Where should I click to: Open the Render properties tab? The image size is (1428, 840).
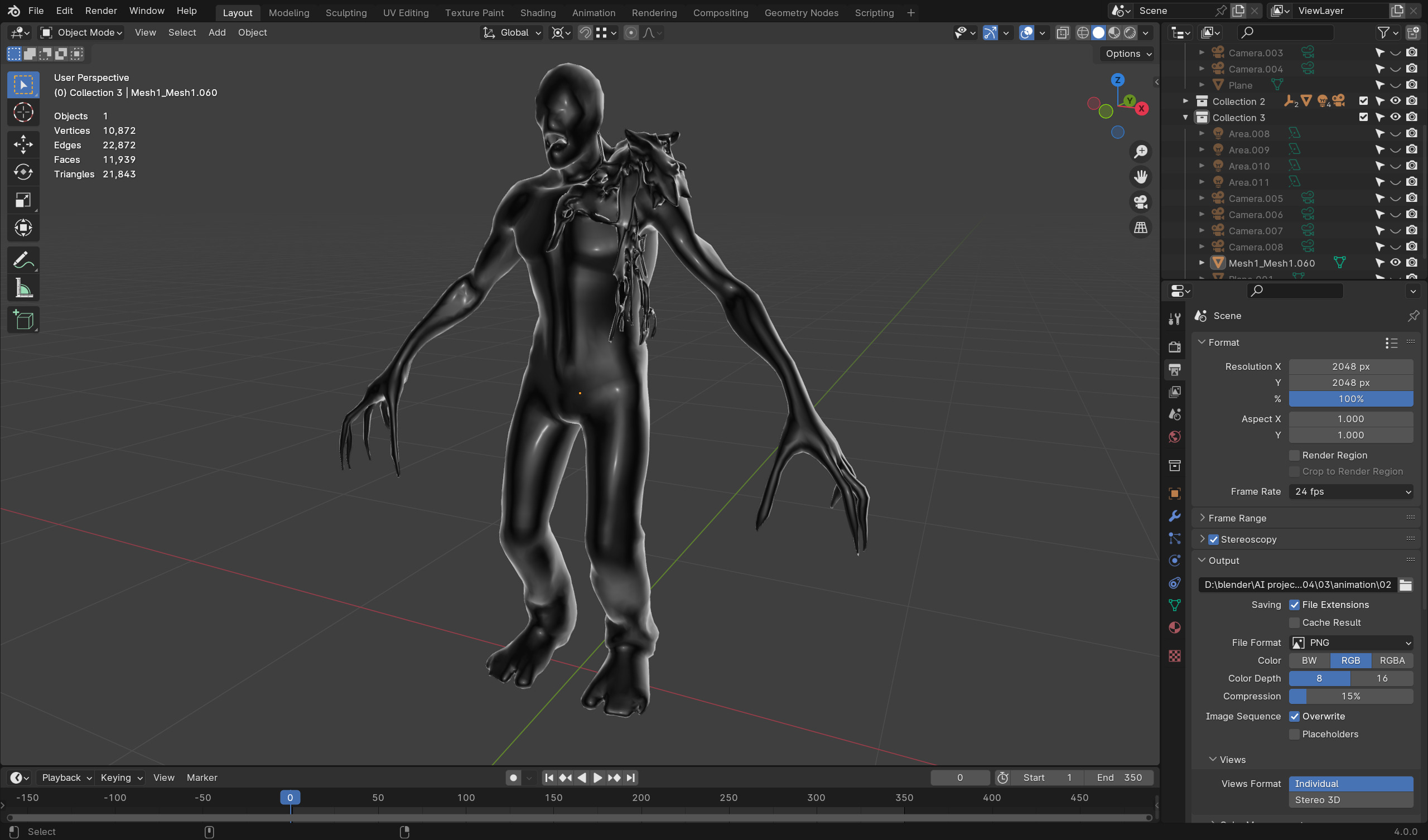click(x=1175, y=347)
